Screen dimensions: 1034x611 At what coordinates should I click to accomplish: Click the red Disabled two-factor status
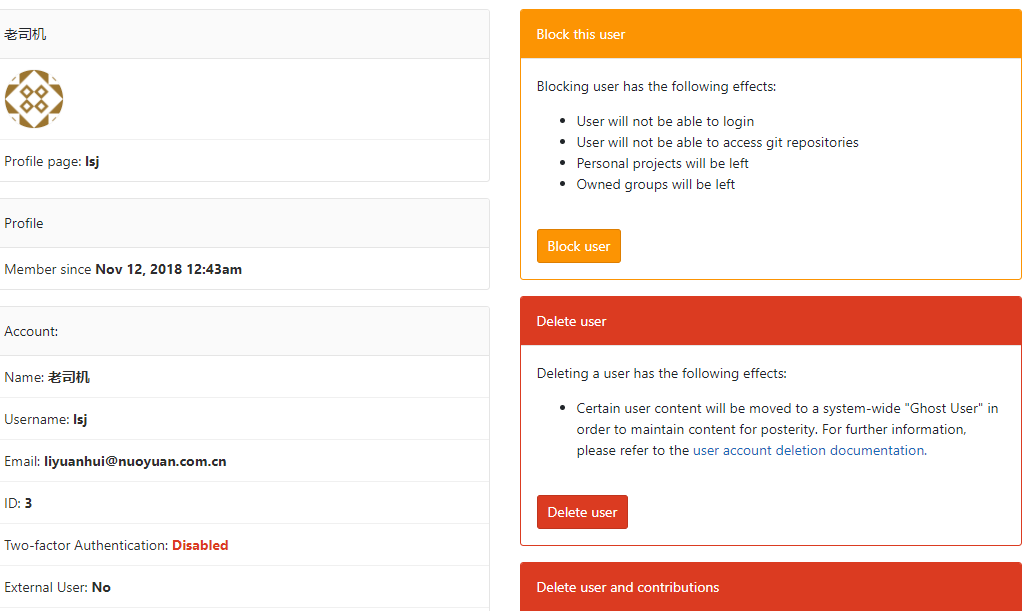tap(200, 546)
